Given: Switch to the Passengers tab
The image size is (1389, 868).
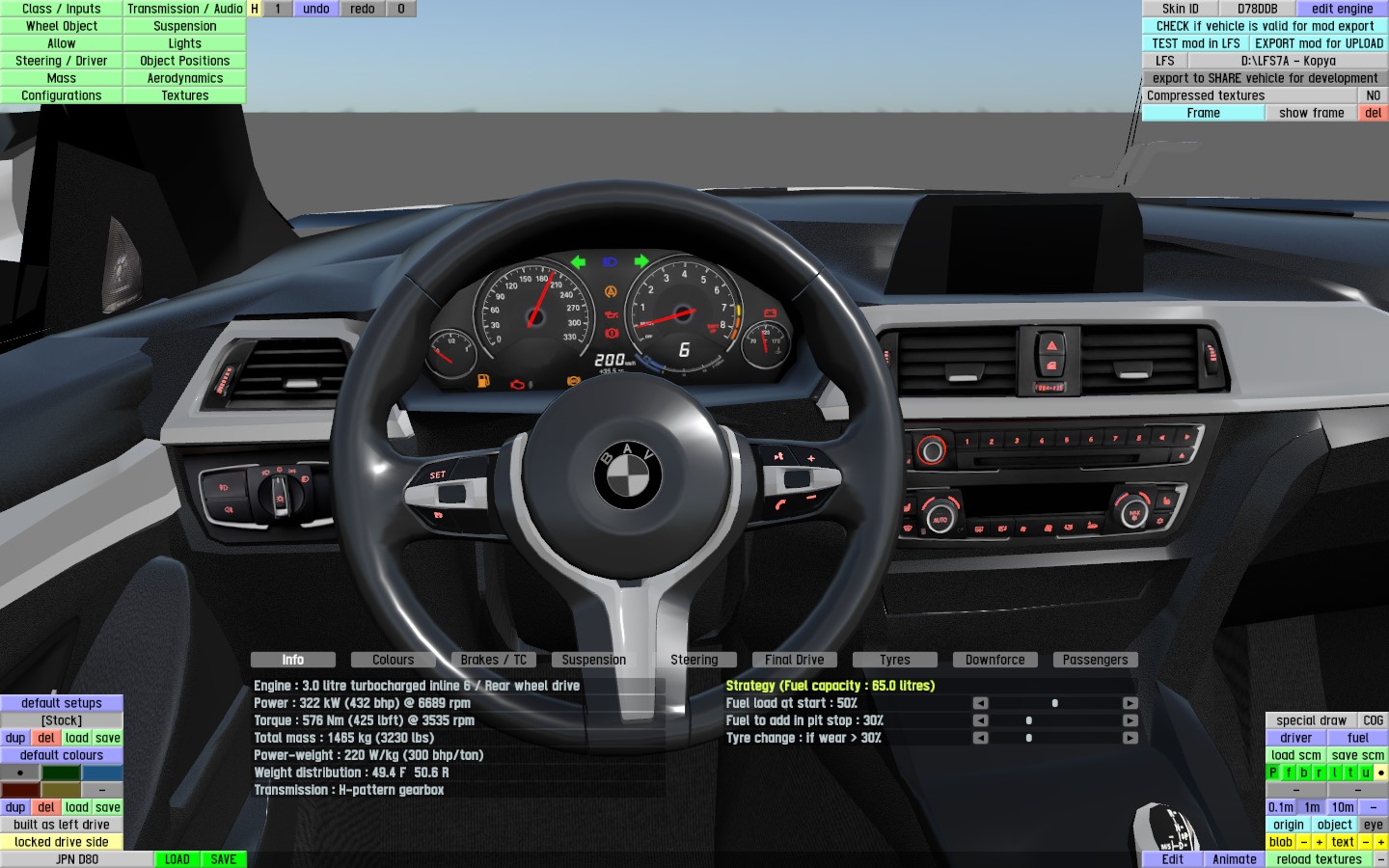Looking at the screenshot, I should [1096, 660].
